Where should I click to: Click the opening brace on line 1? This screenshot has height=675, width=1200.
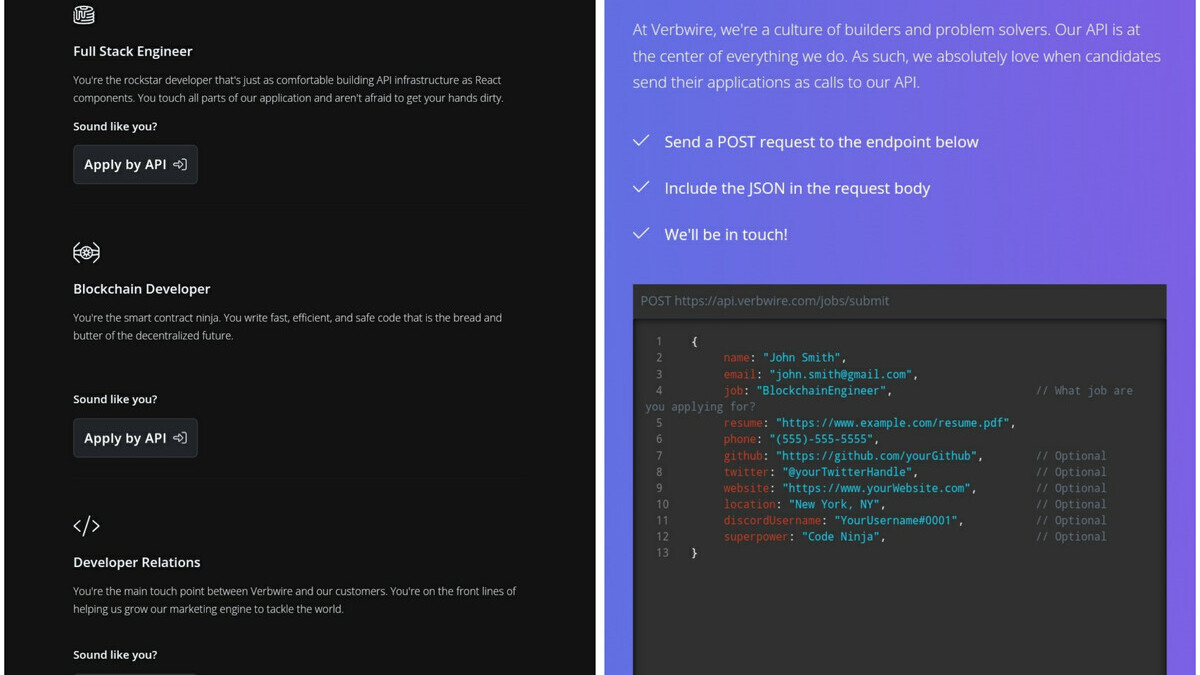tap(694, 341)
